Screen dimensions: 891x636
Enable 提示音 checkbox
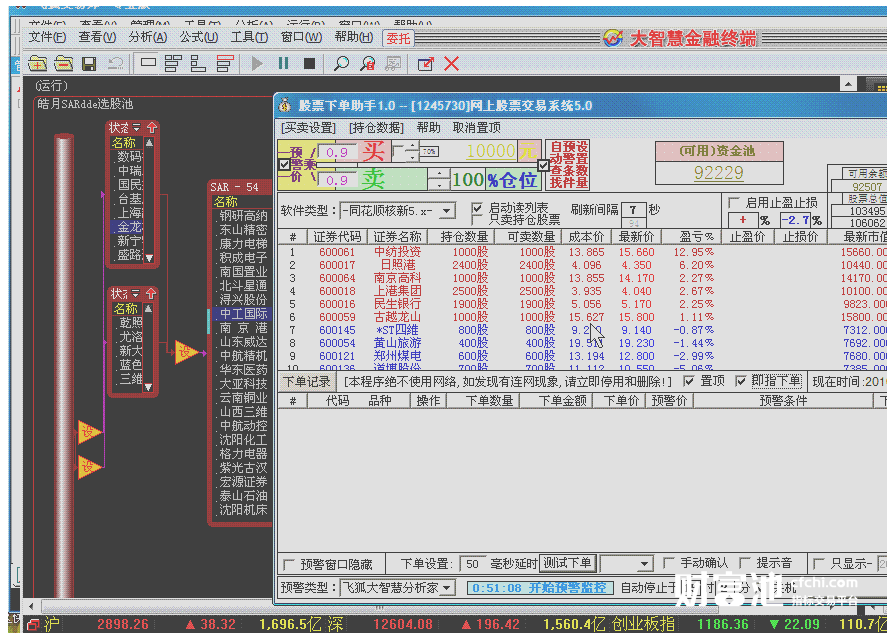(x=745, y=563)
